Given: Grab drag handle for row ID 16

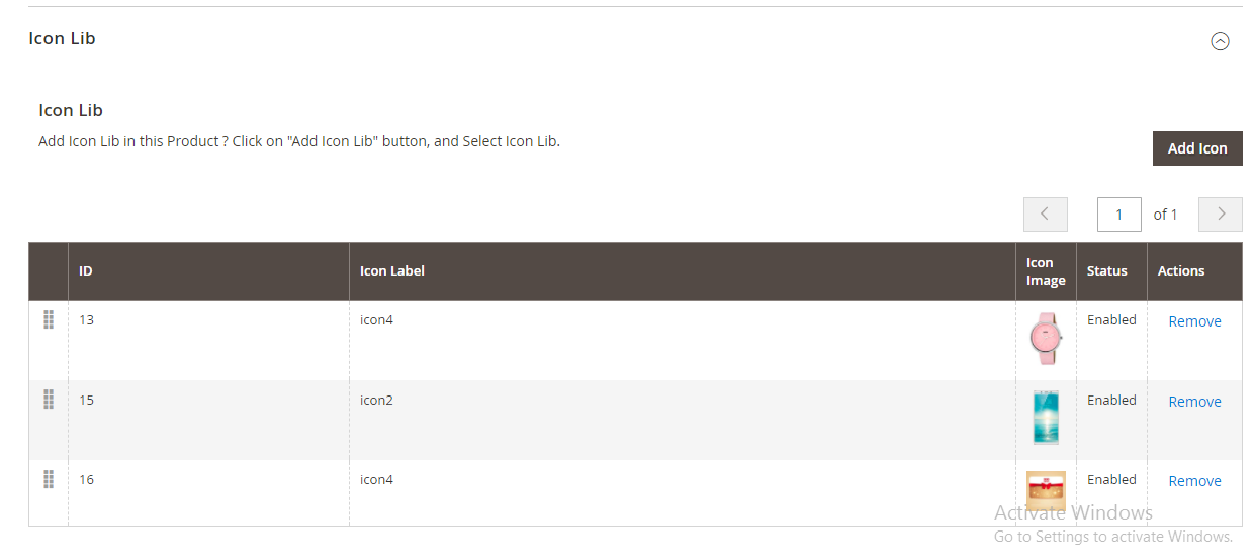Looking at the screenshot, I should (x=48, y=480).
